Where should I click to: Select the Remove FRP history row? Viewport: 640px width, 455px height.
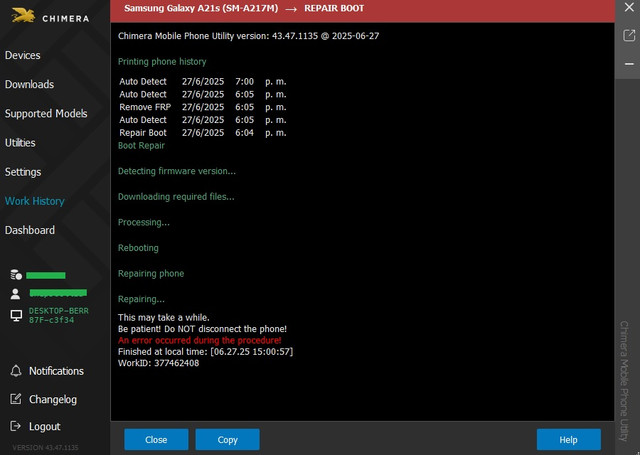tap(202, 107)
